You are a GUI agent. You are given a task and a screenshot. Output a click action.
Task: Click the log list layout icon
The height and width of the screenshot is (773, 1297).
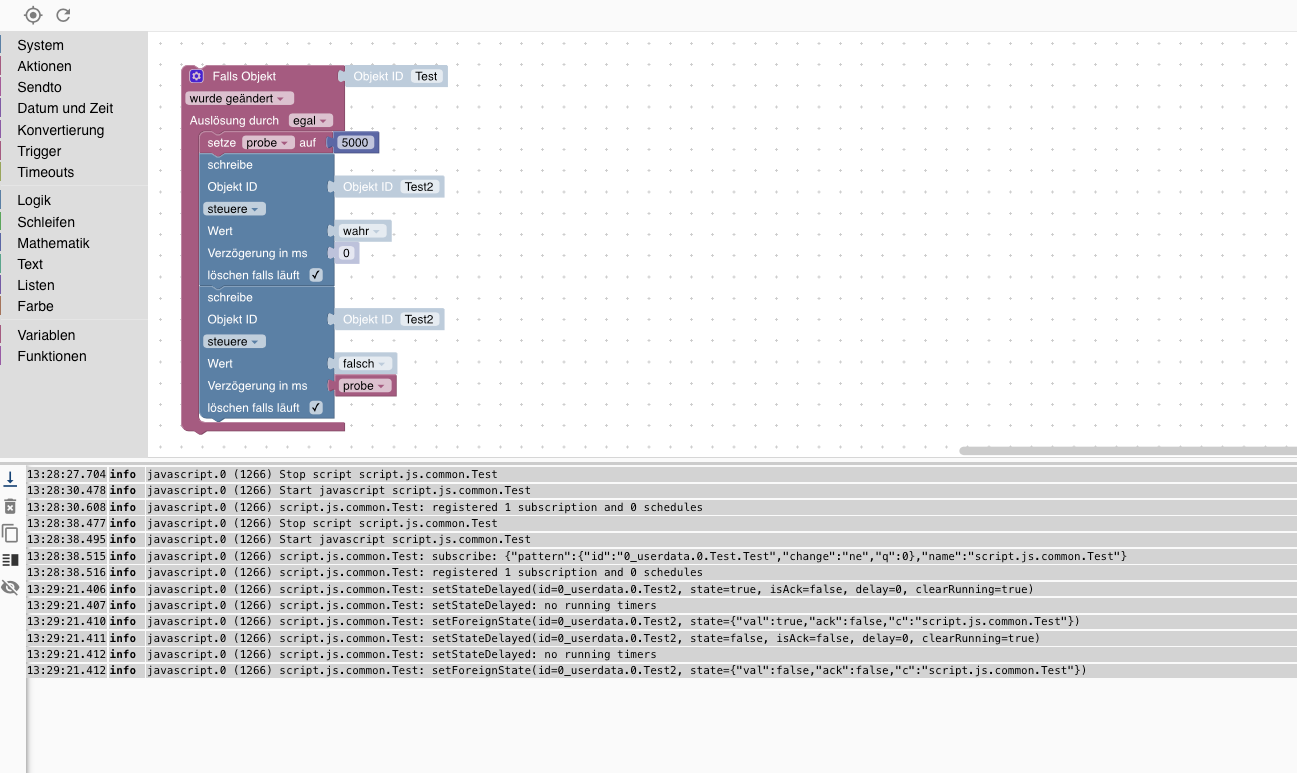coord(10,560)
